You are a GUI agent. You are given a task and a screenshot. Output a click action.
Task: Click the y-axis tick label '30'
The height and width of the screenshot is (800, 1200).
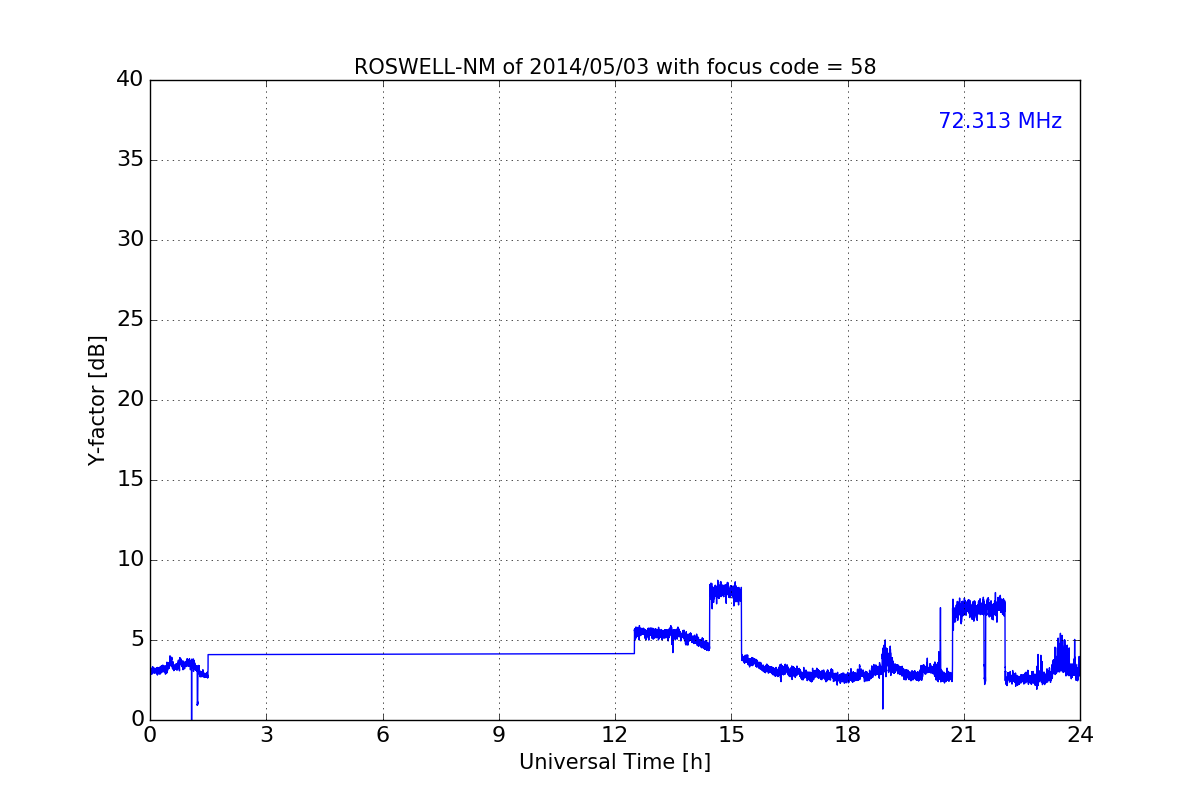(130, 240)
